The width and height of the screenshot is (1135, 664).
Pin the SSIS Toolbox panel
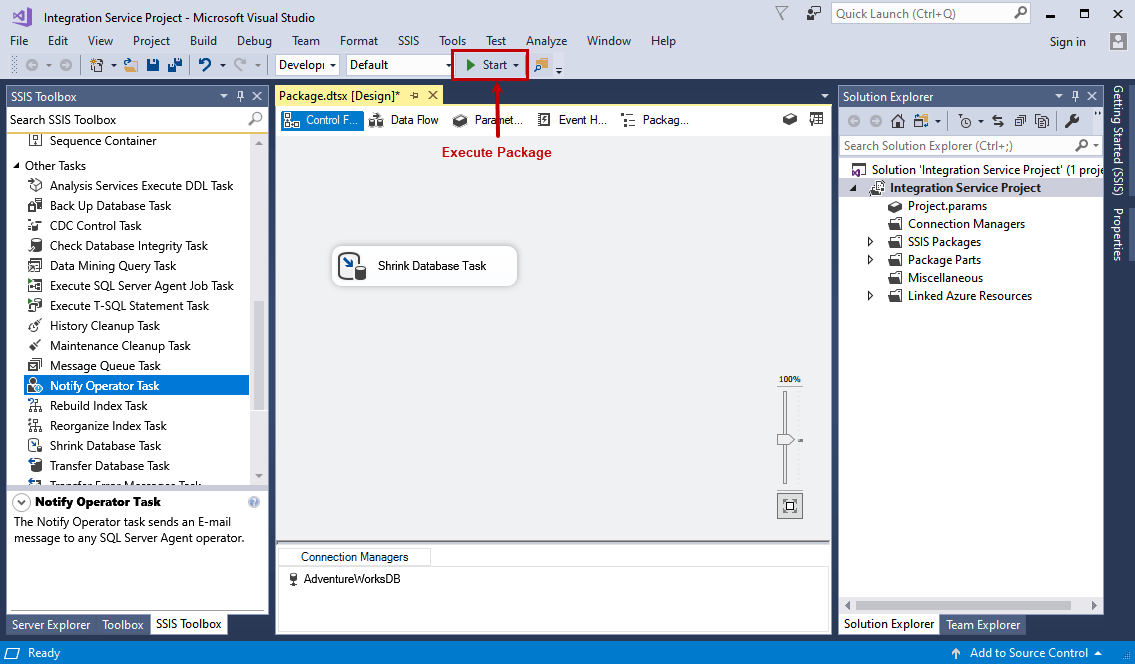click(x=240, y=96)
